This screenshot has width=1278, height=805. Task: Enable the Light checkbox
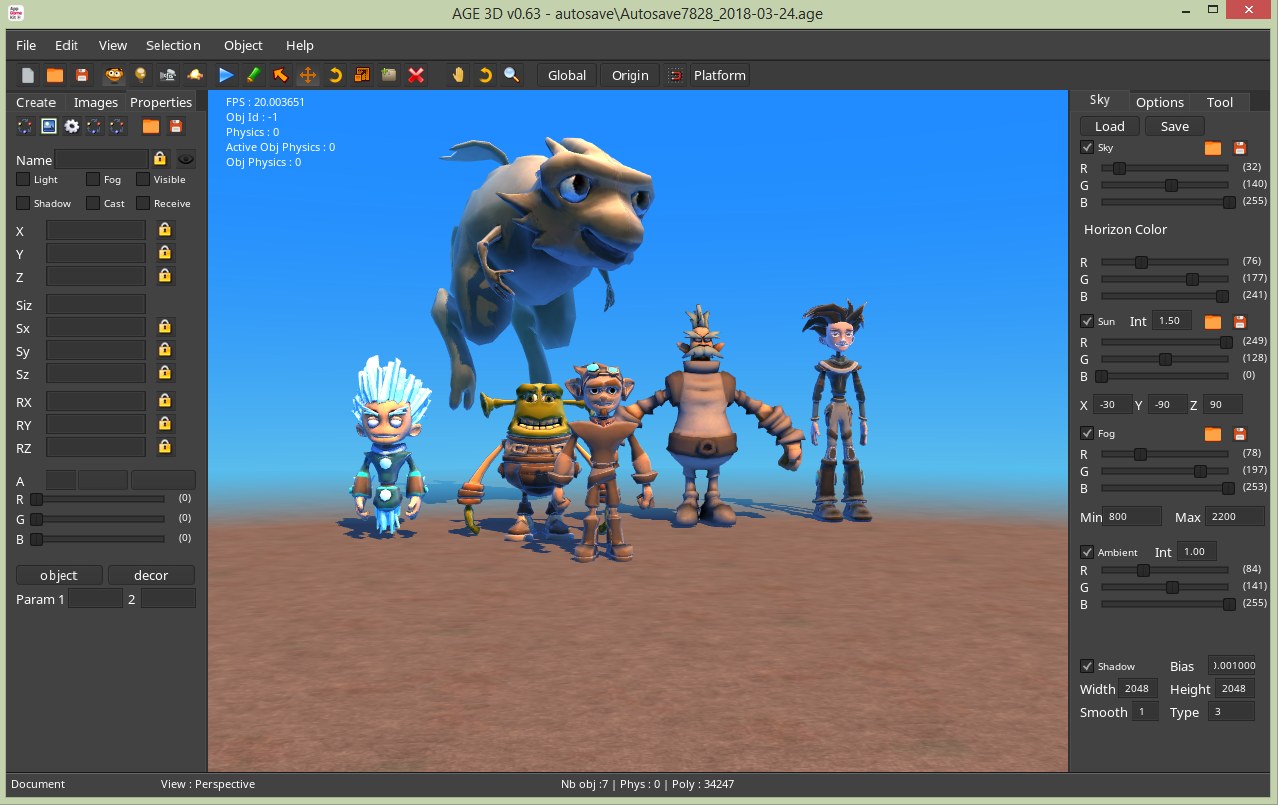click(x=23, y=179)
